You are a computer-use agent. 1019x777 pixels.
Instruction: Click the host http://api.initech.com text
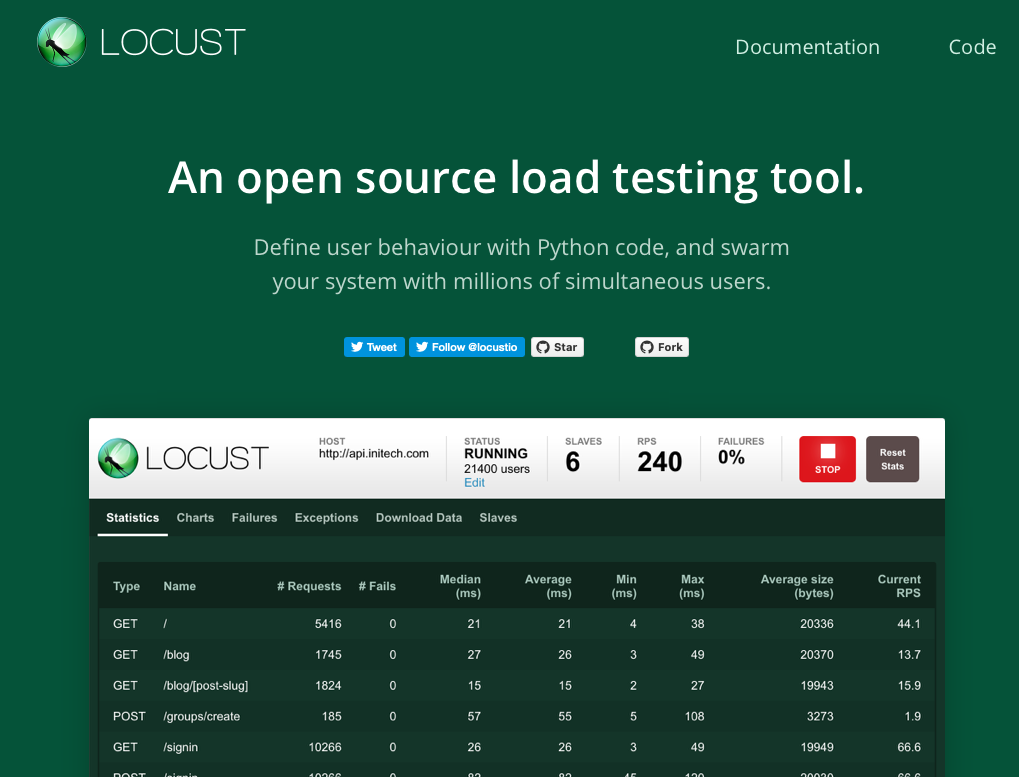click(x=374, y=453)
